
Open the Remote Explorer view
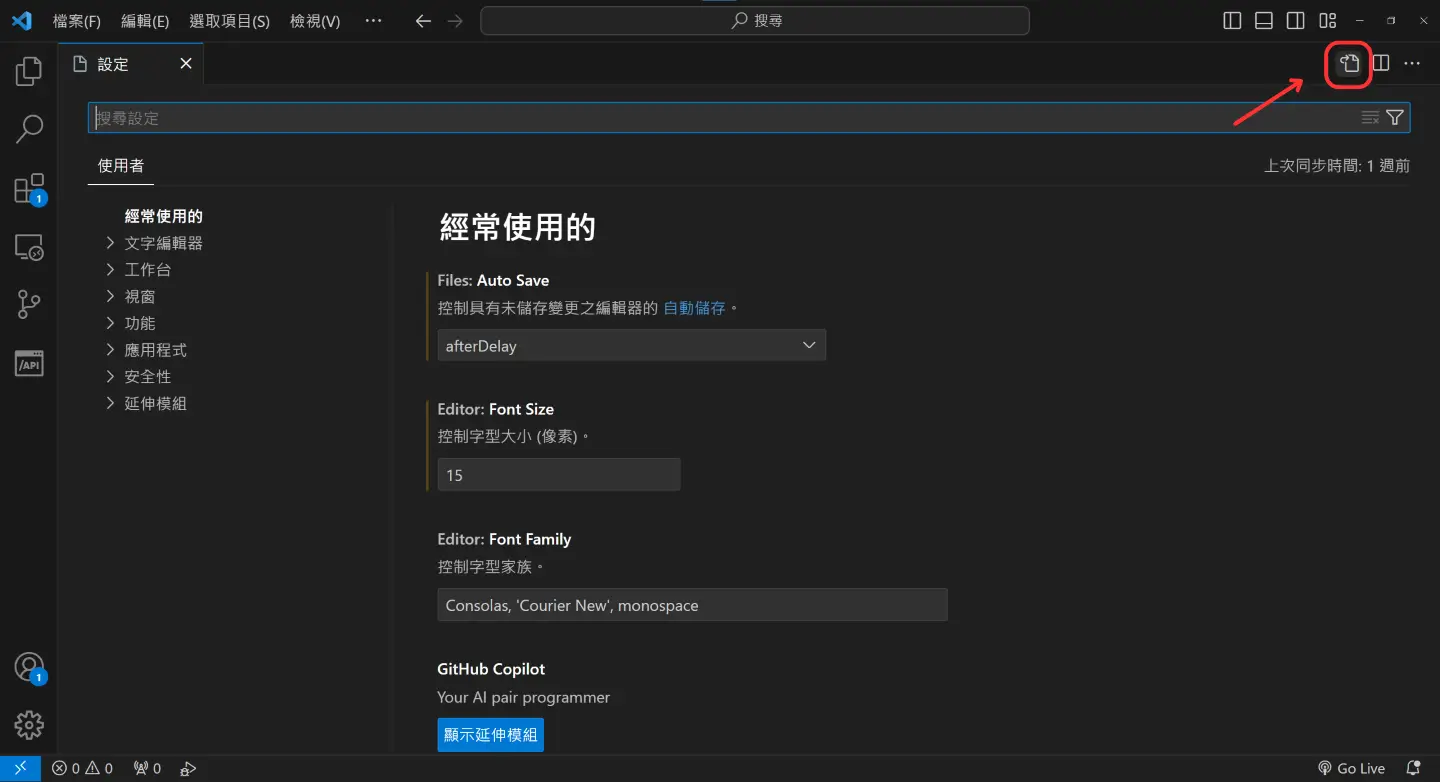point(28,247)
